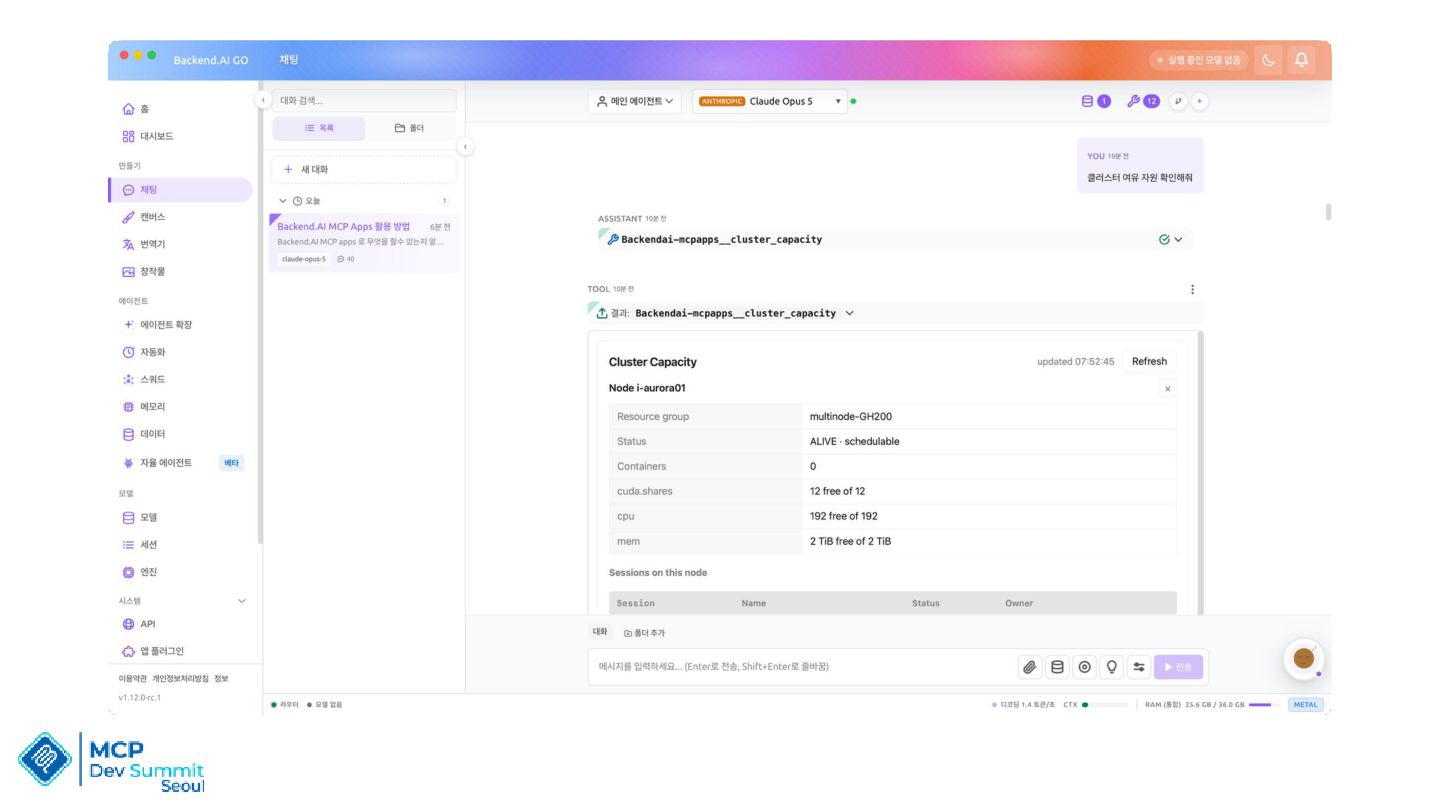Switch conversation list to 목록 view
Viewport: 1440px width, 811px height.
pos(319,128)
